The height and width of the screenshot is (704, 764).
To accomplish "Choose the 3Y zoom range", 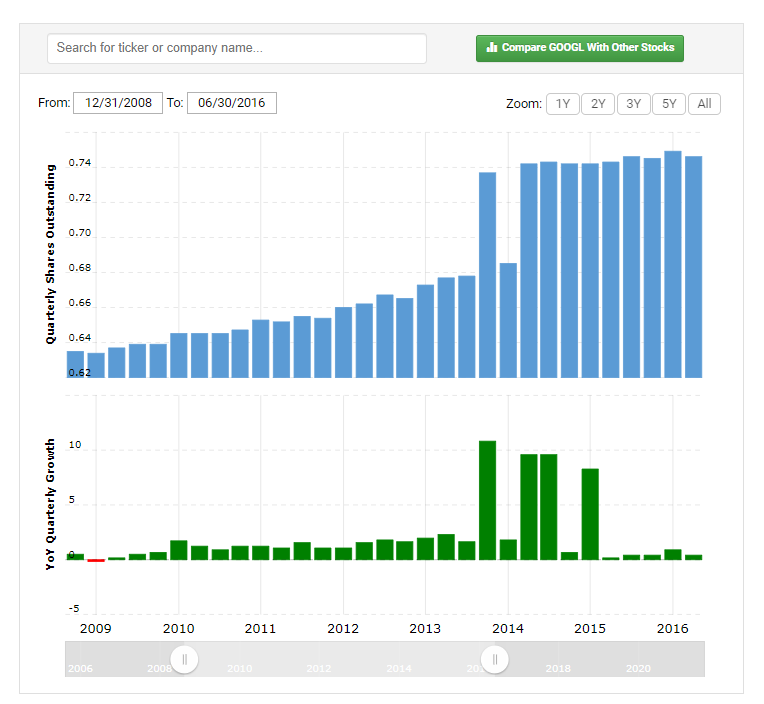I will tap(633, 104).
